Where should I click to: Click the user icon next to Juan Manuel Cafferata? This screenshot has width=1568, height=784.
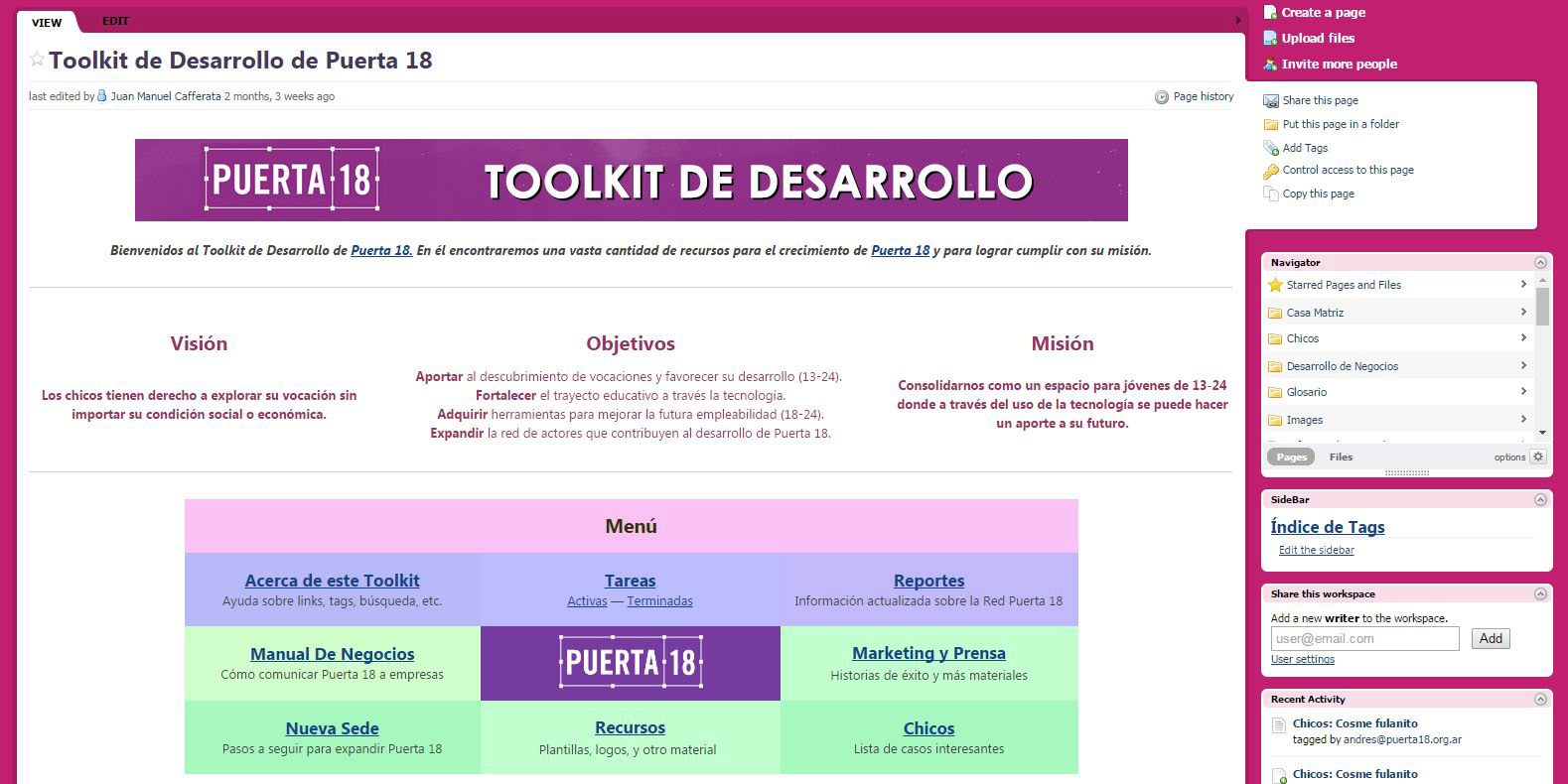(x=102, y=96)
